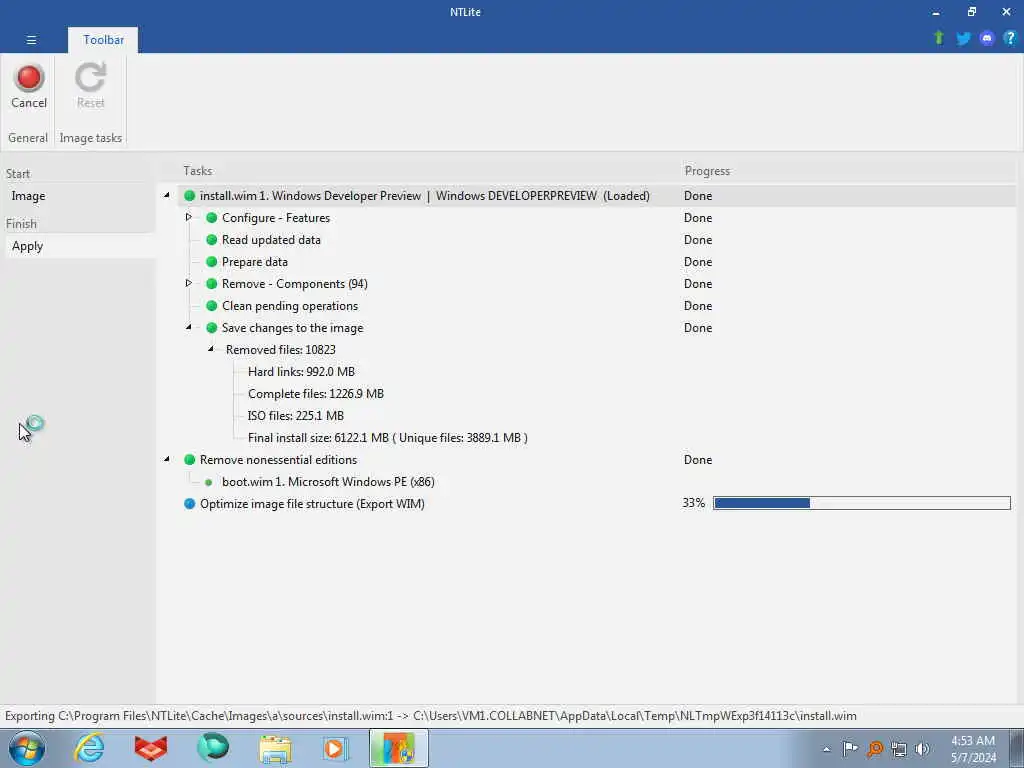Launch Internet Explorer from the taskbar
The height and width of the screenshot is (768, 1024).
click(89, 748)
